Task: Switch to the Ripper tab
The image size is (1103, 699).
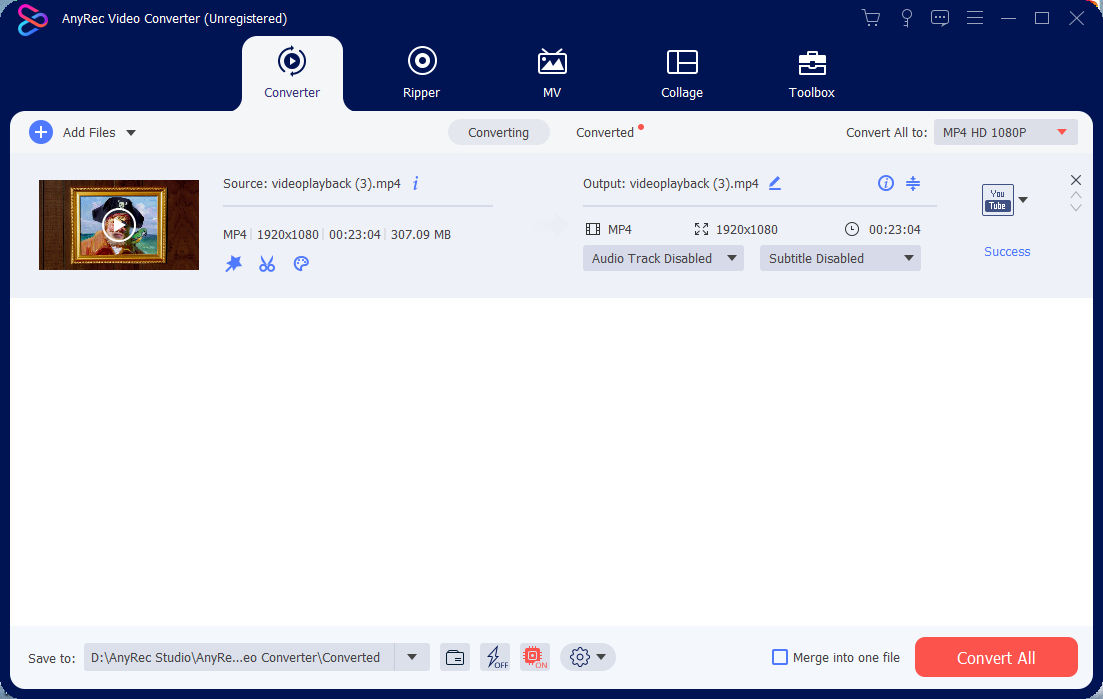Action: [x=421, y=73]
